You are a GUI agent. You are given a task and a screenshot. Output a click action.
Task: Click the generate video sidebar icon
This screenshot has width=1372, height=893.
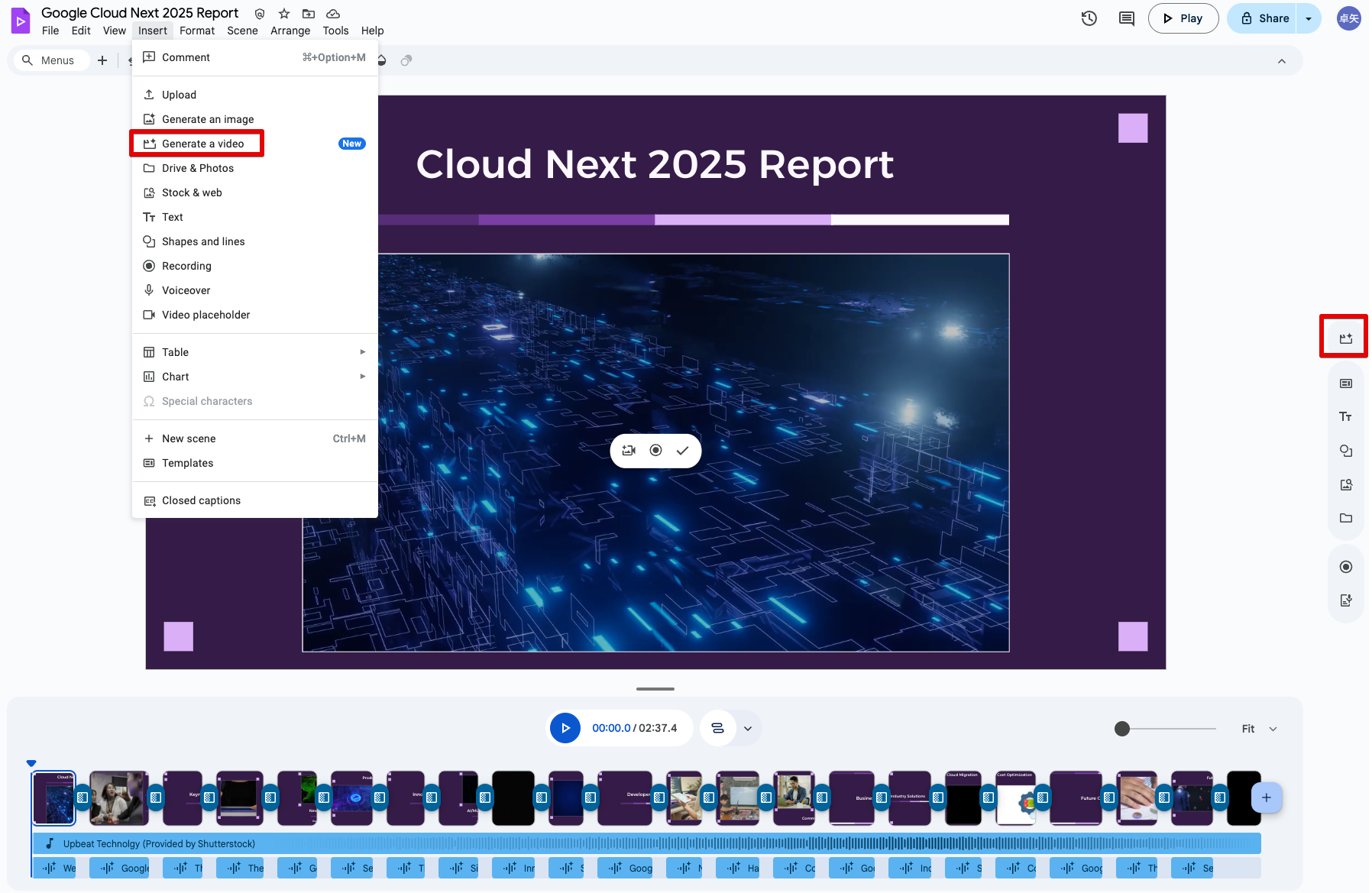tap(1345, 338)
